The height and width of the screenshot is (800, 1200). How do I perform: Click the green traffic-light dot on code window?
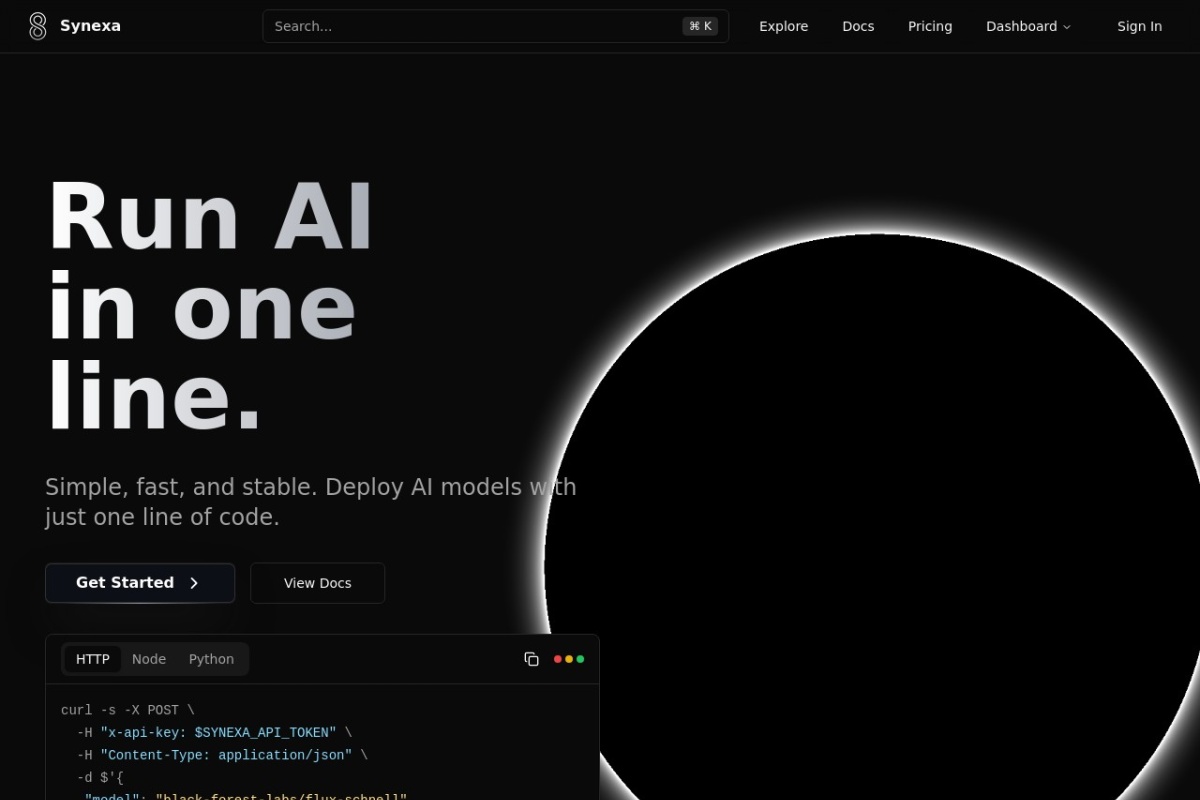point(579,659)
